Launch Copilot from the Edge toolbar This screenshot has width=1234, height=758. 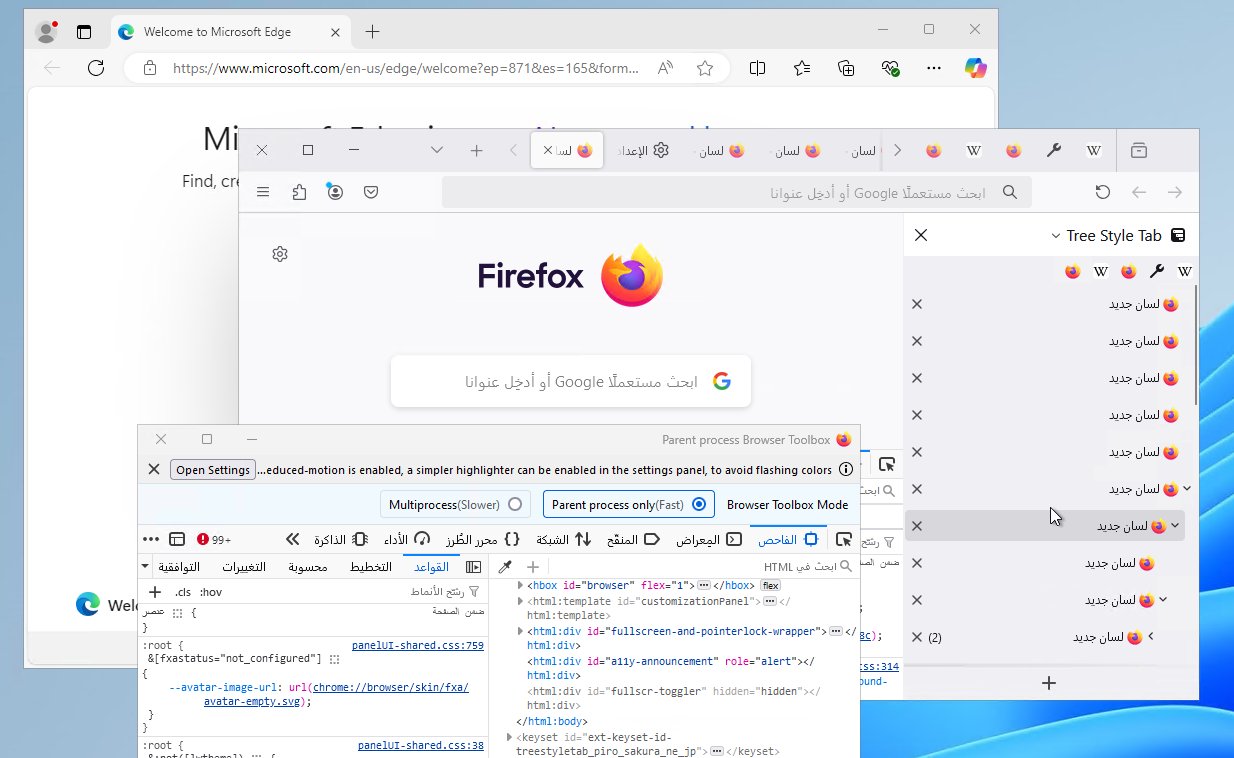click(x=975, y=68)
